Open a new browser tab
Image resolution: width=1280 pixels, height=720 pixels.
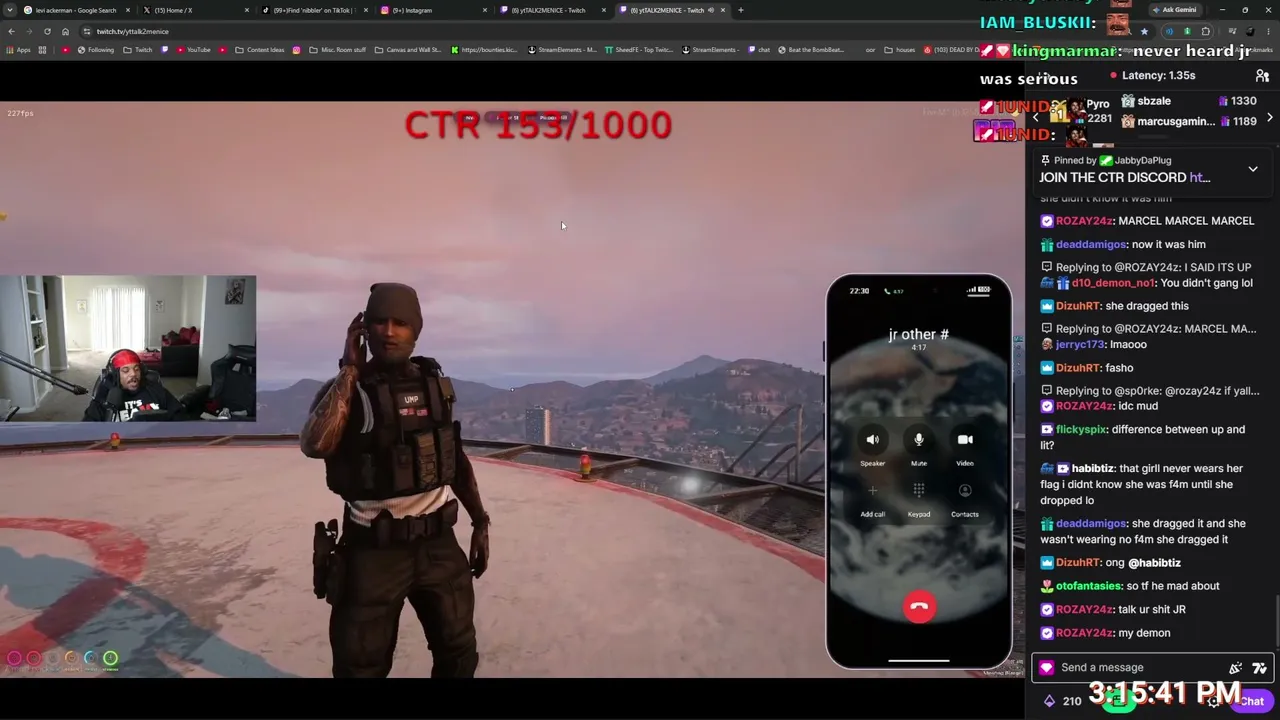point(740,10)
